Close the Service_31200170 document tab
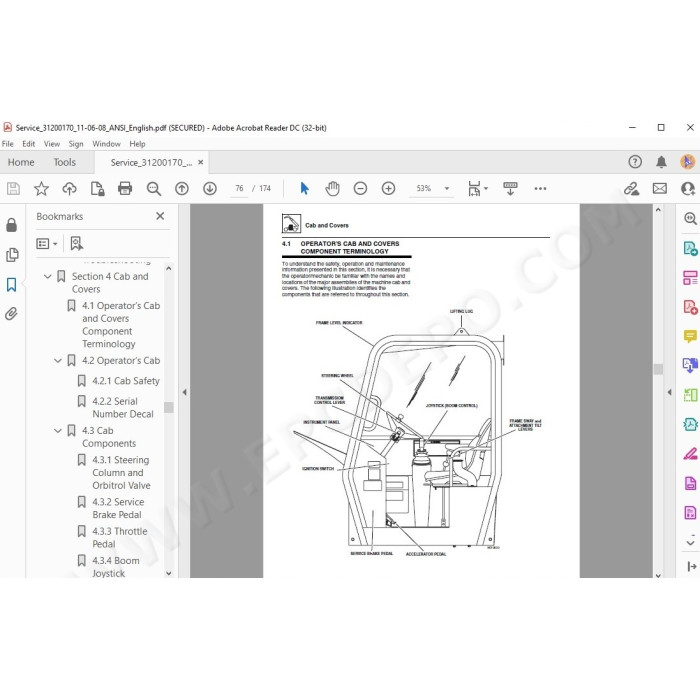This screenshot has width=700, height=700. 201,162
